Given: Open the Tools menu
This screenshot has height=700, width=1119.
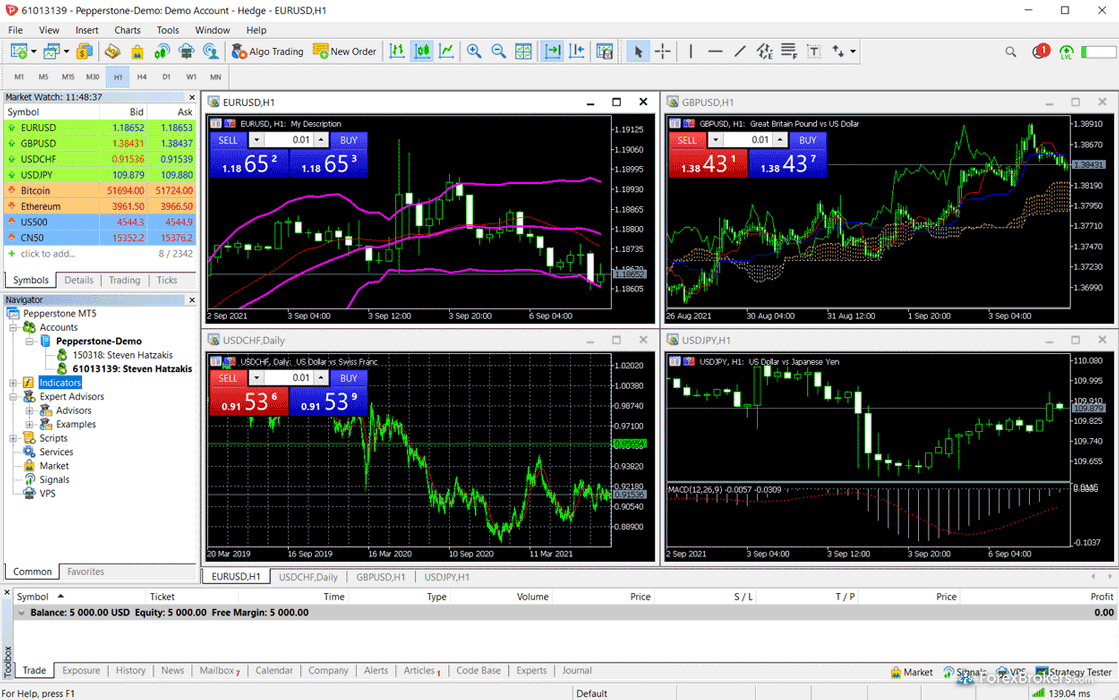Looking at the screenshot, I should coord(168,30).
